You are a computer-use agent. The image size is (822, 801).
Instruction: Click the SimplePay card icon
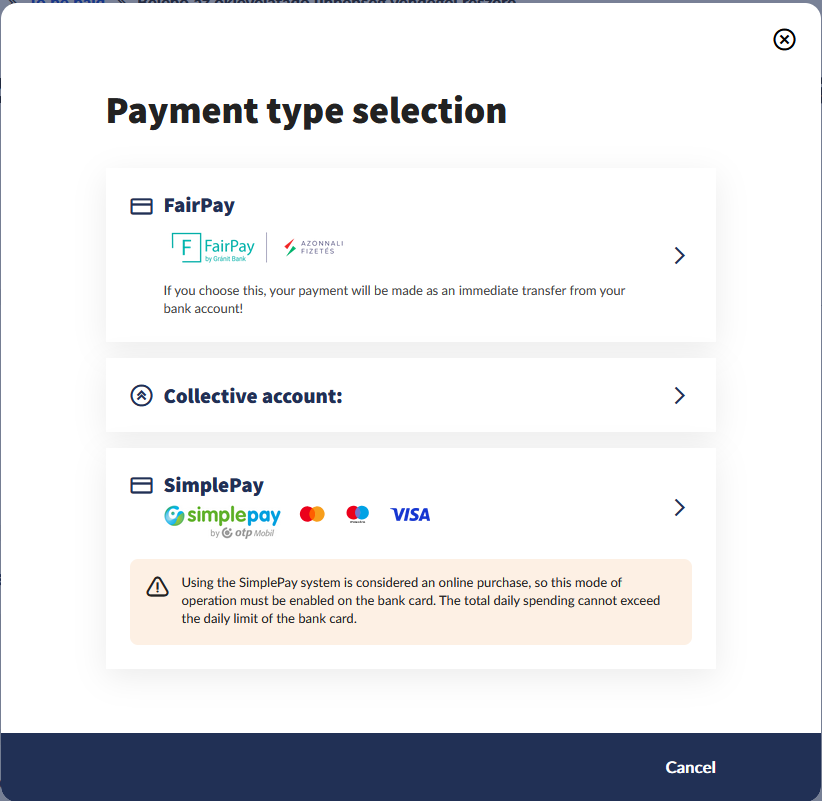141,486
